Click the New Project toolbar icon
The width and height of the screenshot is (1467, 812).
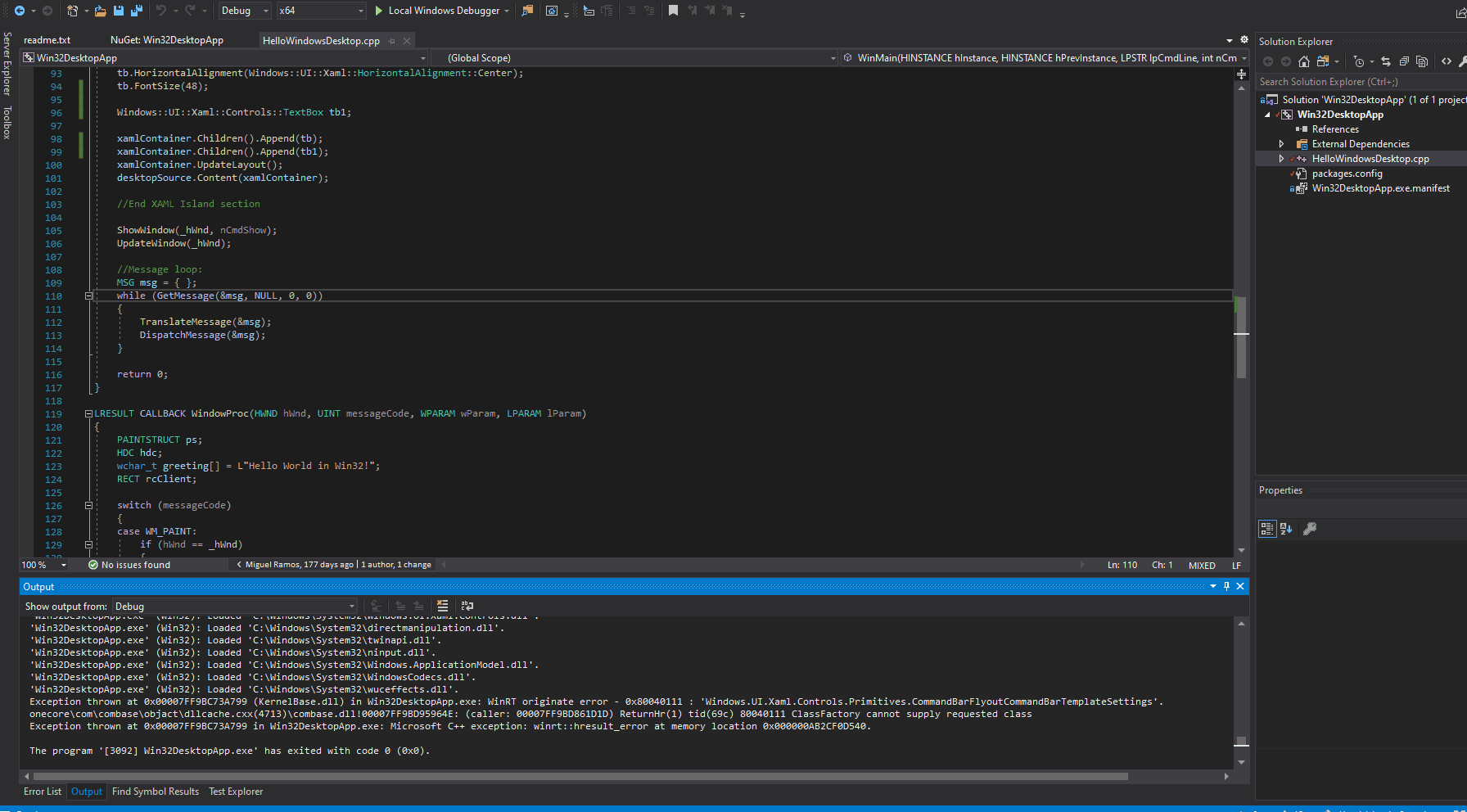[72, 11]
